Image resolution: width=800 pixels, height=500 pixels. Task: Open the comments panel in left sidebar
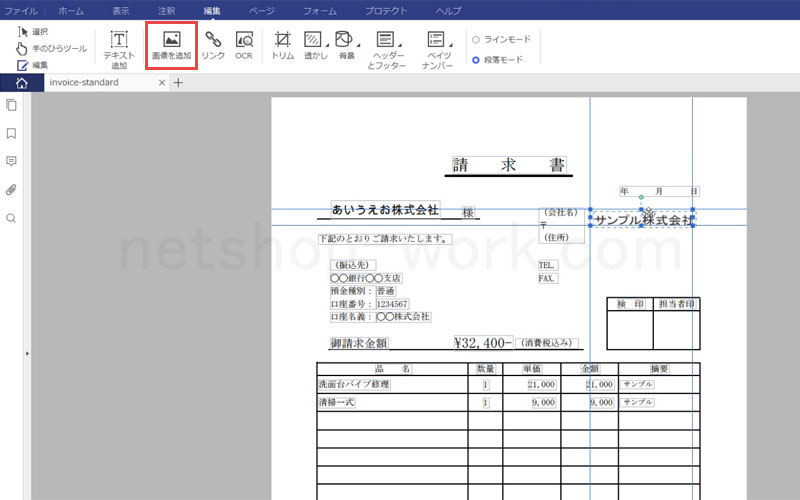11,161
